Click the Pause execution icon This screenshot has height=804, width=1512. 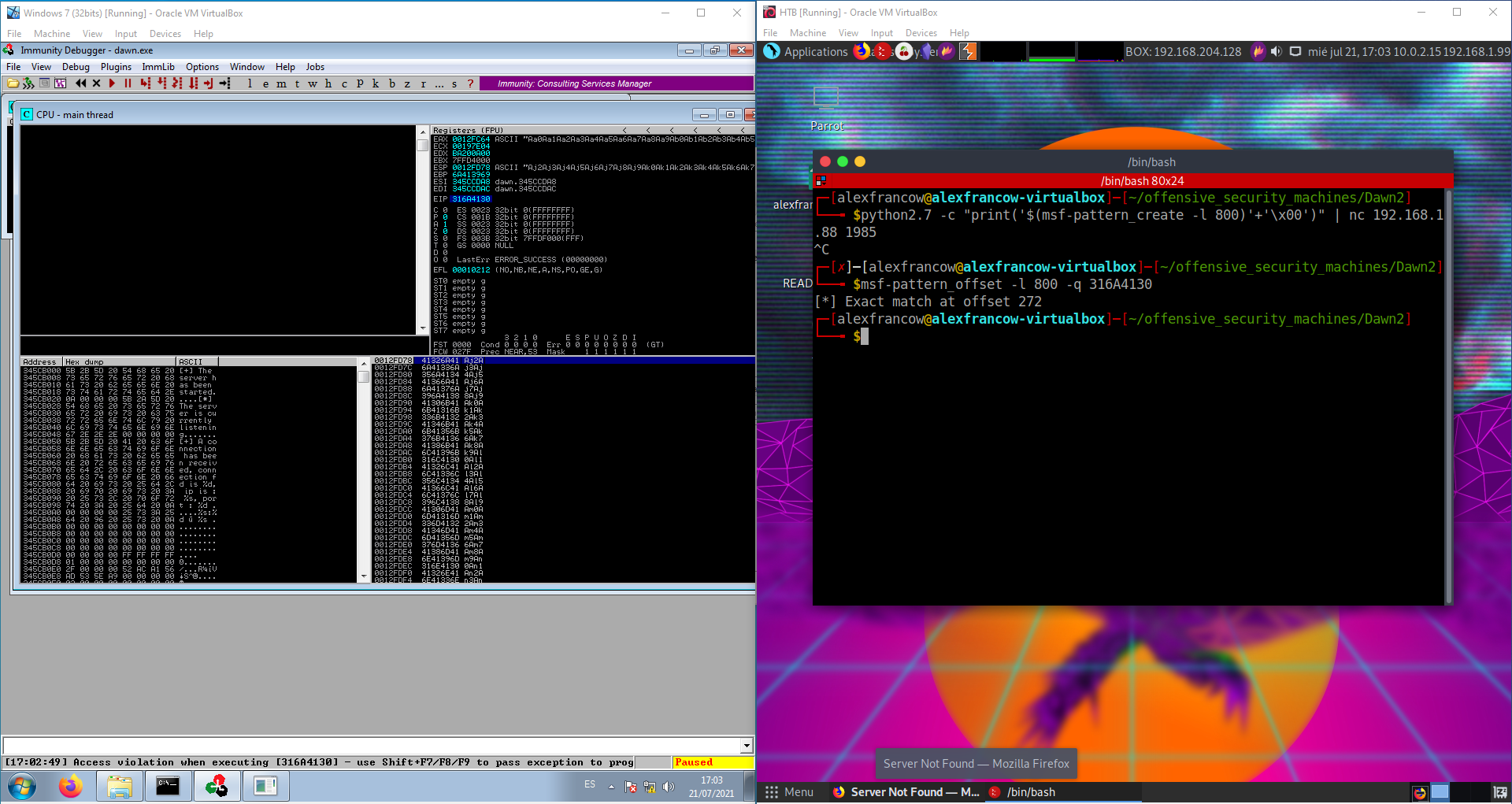128,83
